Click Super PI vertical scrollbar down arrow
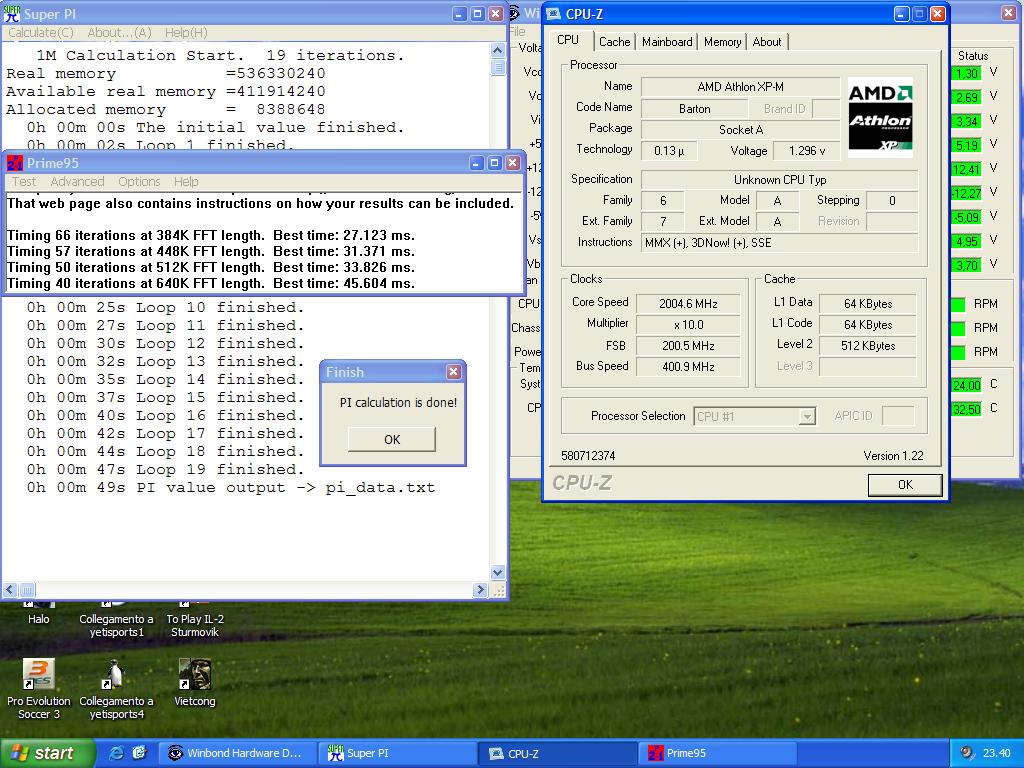This screenshot has height=768, width=1024. pos(498,572)
